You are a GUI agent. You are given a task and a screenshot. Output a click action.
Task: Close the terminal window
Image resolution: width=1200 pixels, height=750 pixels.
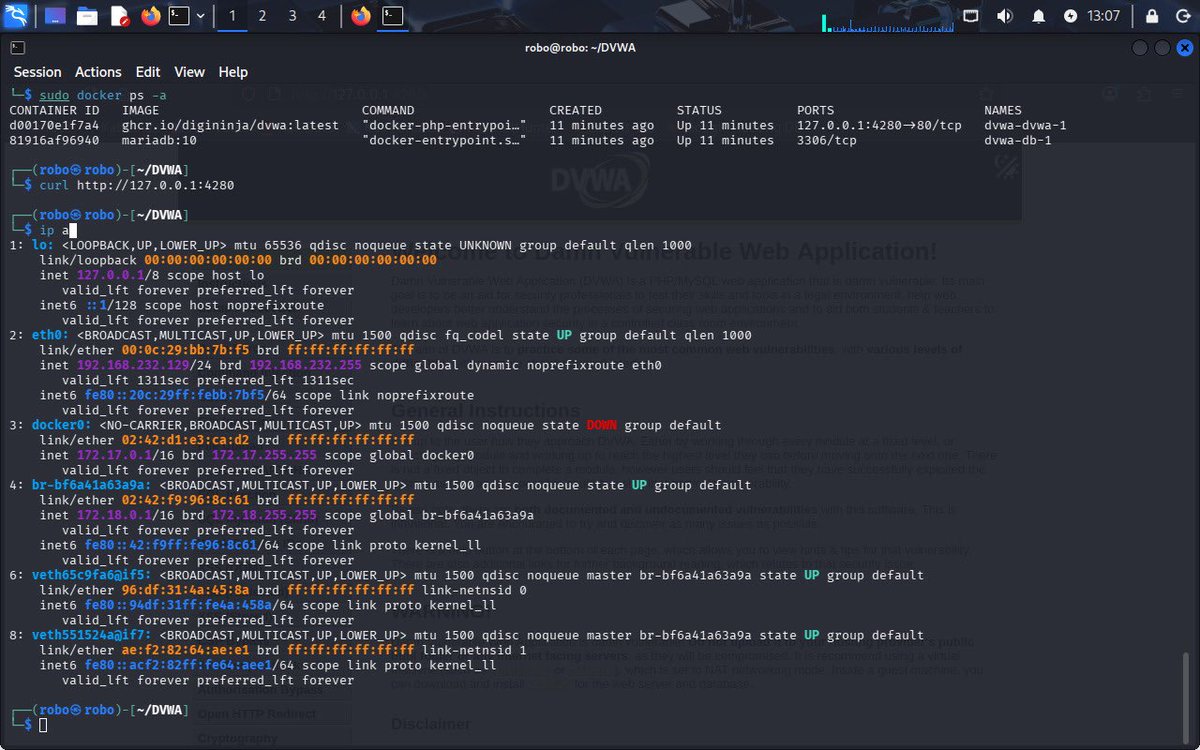(x=1183, y=48)
